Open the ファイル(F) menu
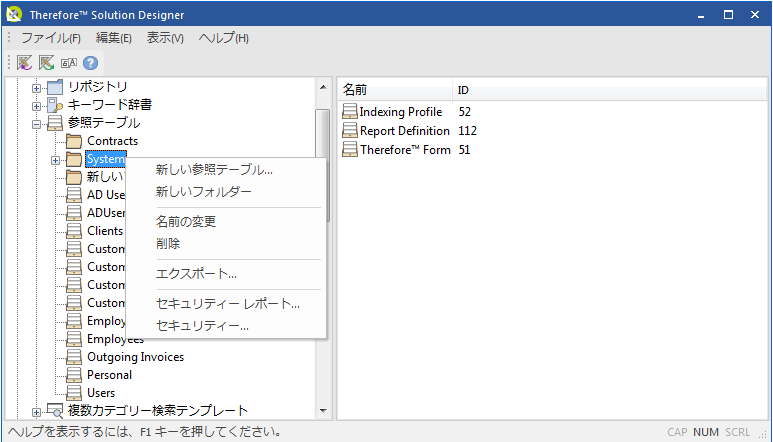The height and width of the screenshot is (442, 773). [51, 38]
